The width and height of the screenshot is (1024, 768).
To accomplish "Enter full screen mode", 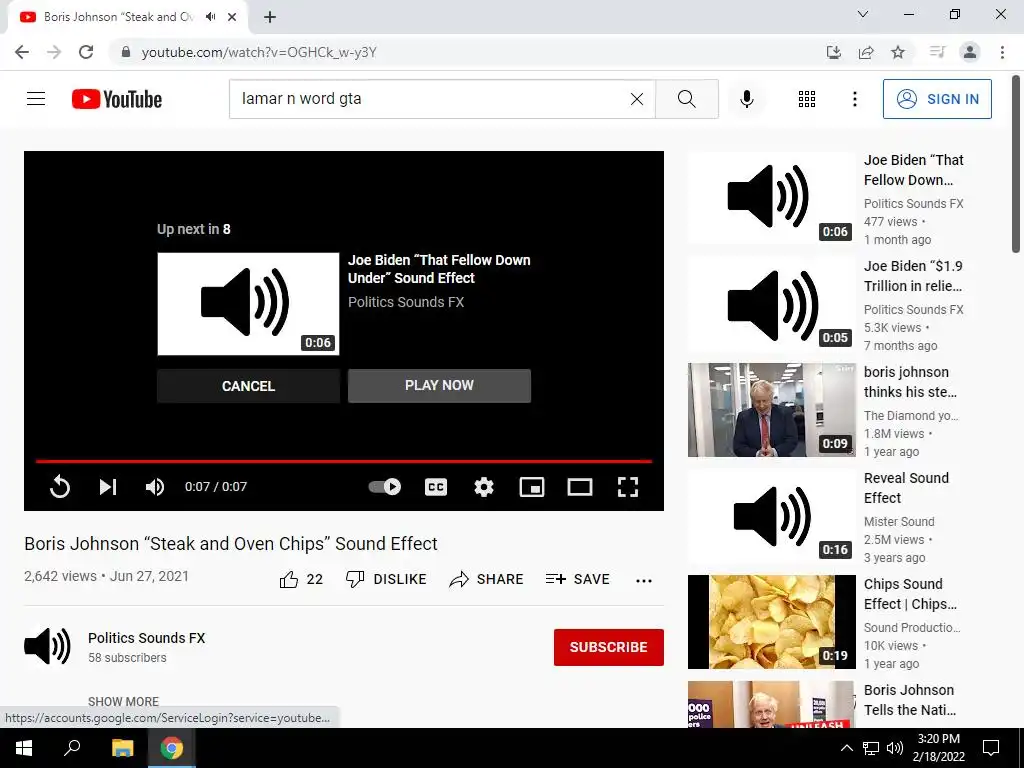I will click(x=628, y=487).
